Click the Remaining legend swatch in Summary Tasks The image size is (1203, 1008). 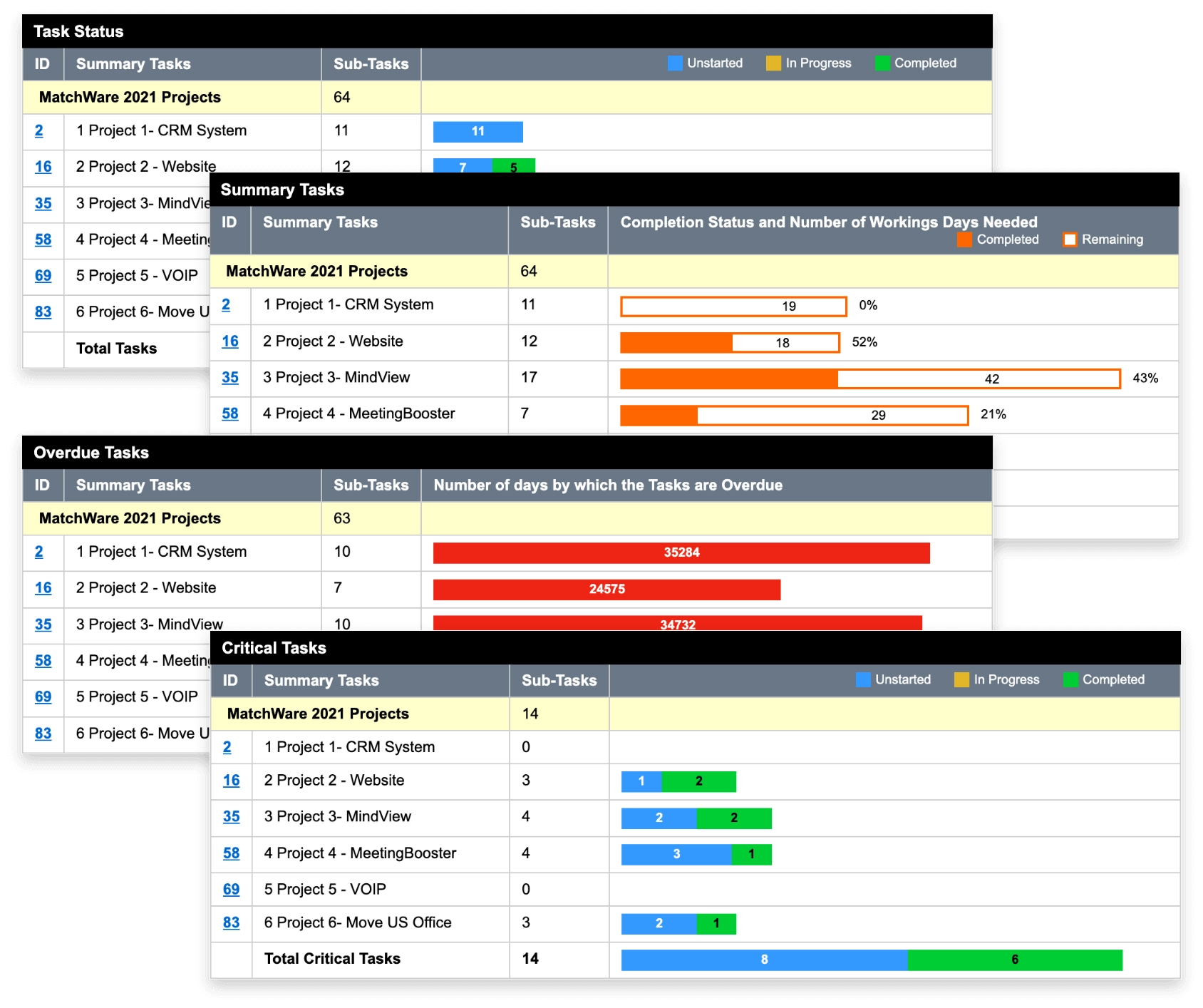1070,240
